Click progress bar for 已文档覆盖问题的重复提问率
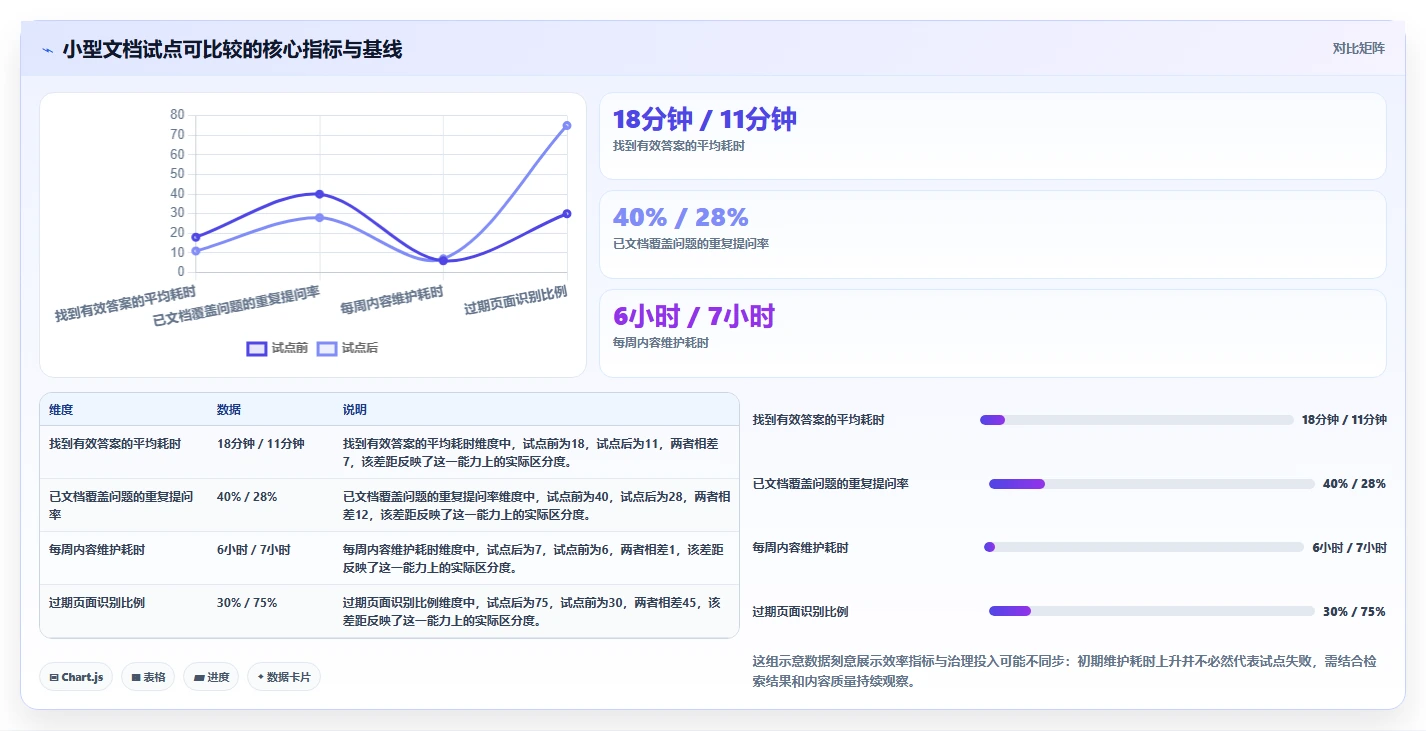 point(1152,484)
